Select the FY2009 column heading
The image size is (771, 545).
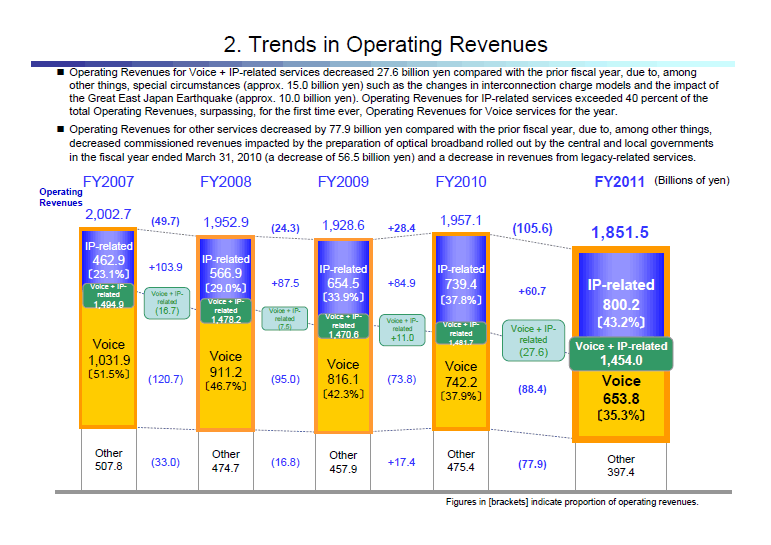click(x=343, y=182)
